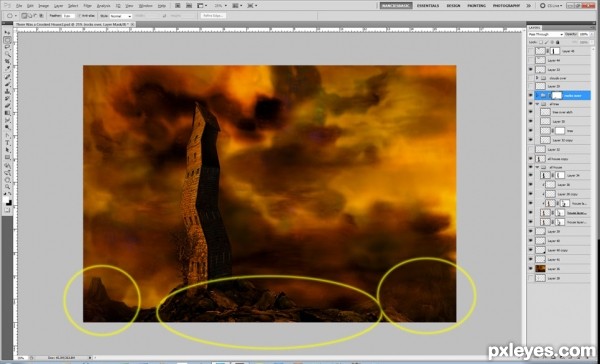The image size is (600, 364).
Task: Open the Window menu
Action: [145, 6]
